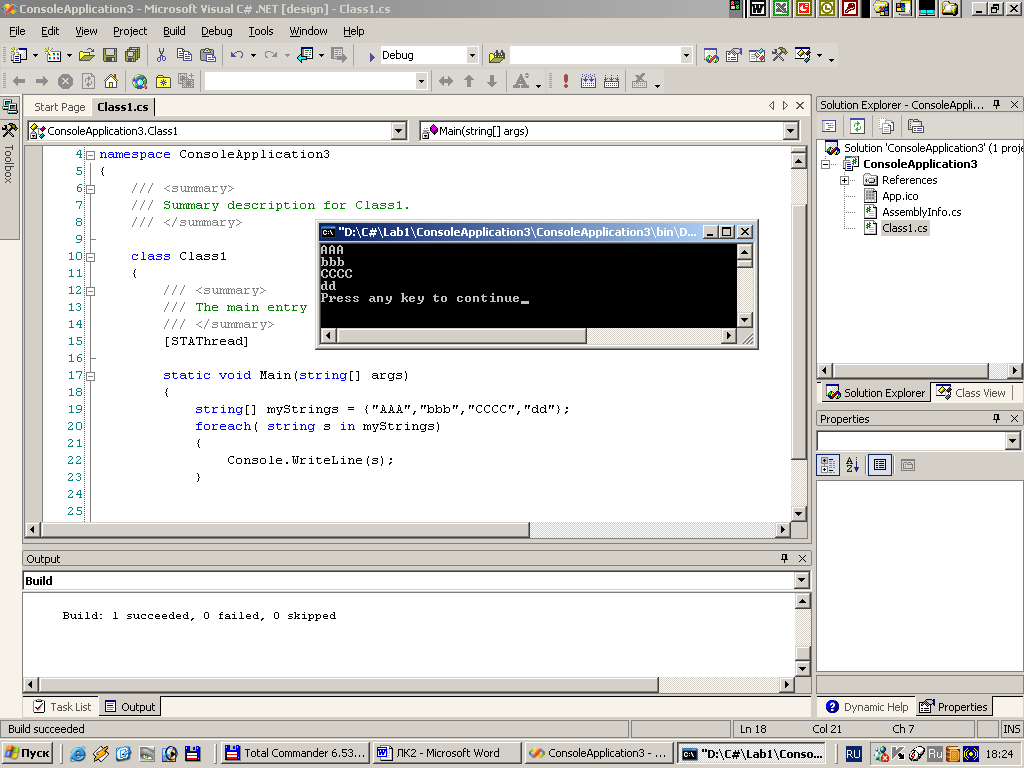Click the red exclamation mark icon
Screen dimensions: 1024x768
click(566, 81)
